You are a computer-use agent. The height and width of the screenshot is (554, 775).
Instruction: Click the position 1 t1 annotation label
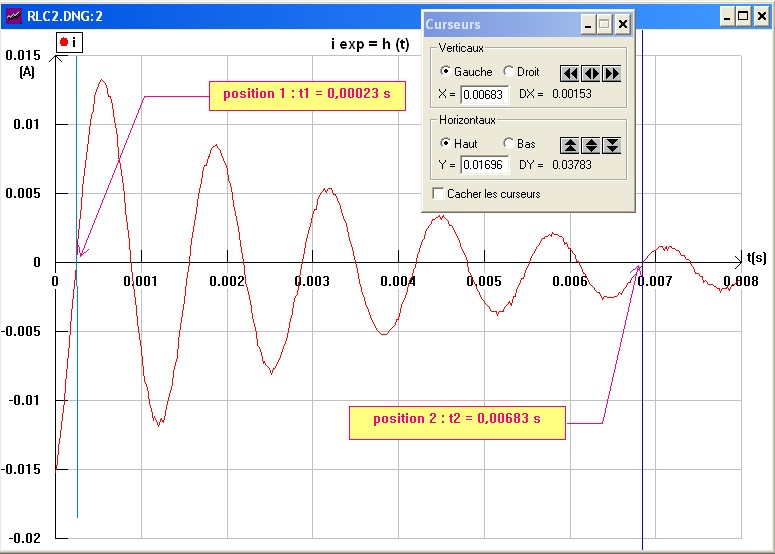(307, 95)
